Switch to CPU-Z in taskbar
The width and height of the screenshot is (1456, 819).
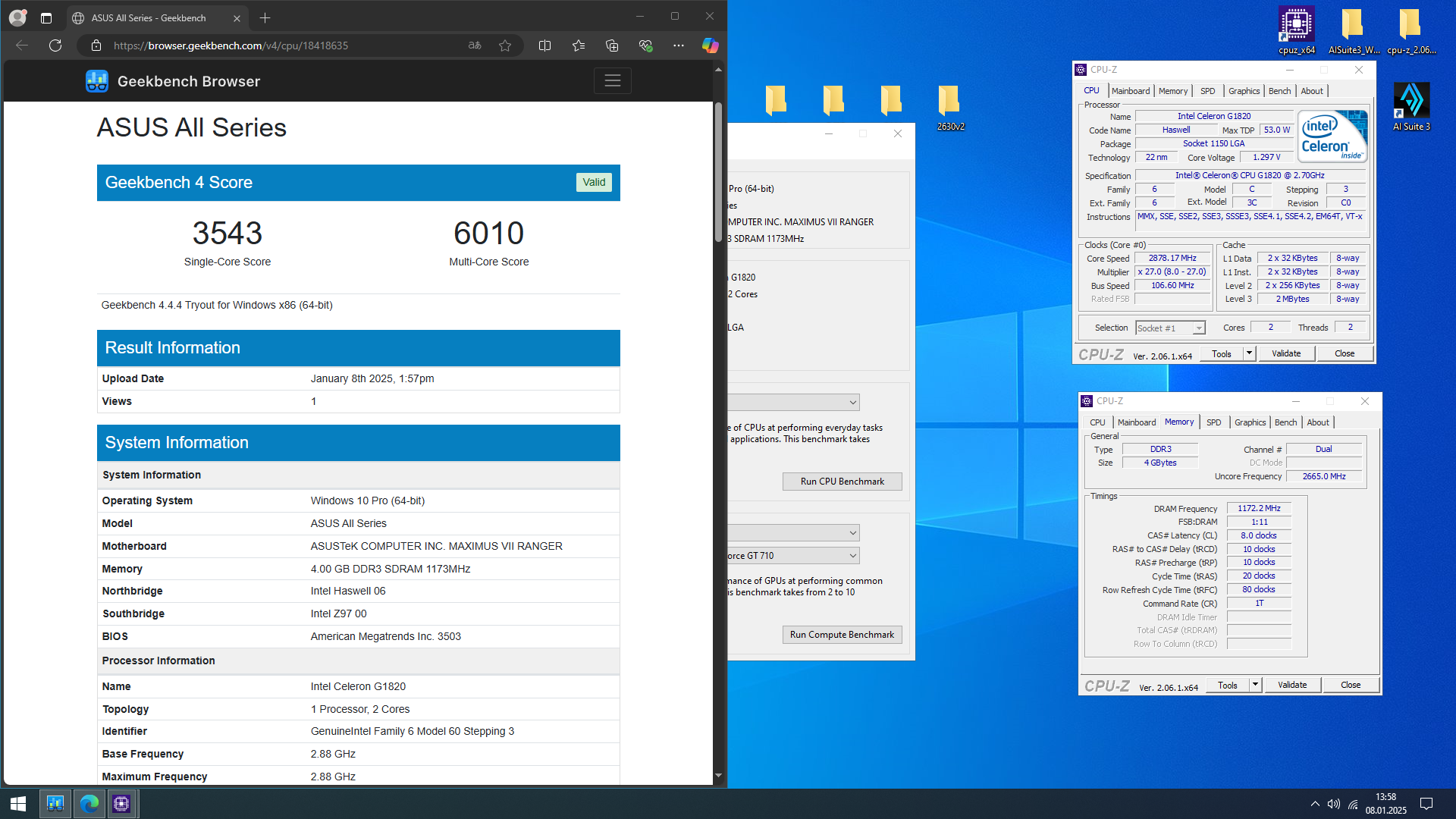pos(121,804)
